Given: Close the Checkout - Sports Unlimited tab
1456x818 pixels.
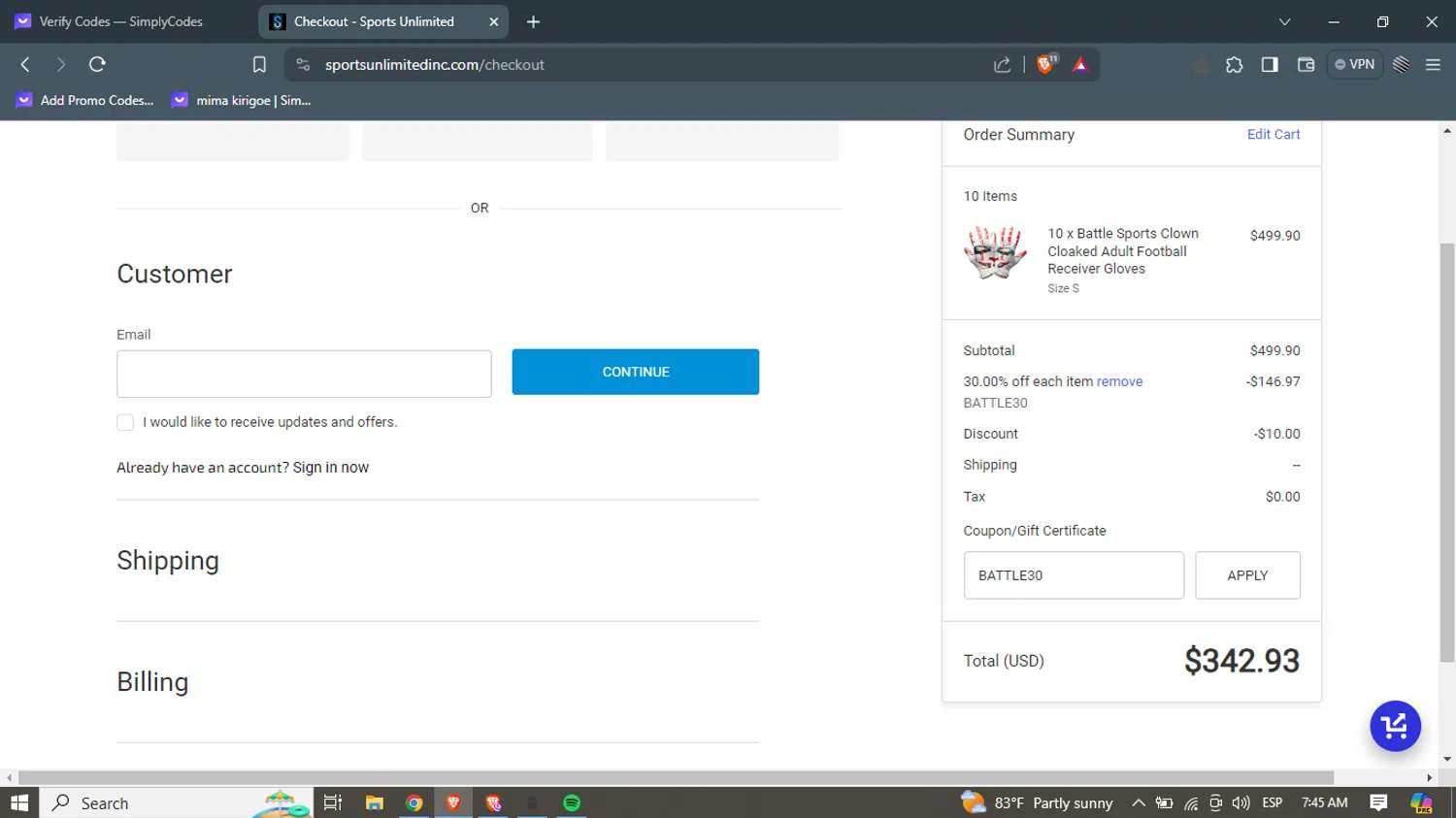Looking at the screenshot, I should 494,21.
